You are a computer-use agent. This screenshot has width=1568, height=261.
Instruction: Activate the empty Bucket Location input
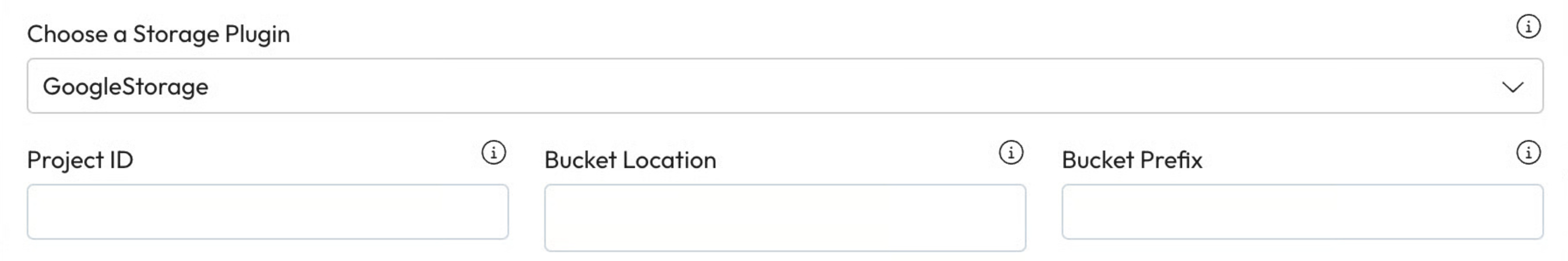pyautogui.click(x=784, y=218)
